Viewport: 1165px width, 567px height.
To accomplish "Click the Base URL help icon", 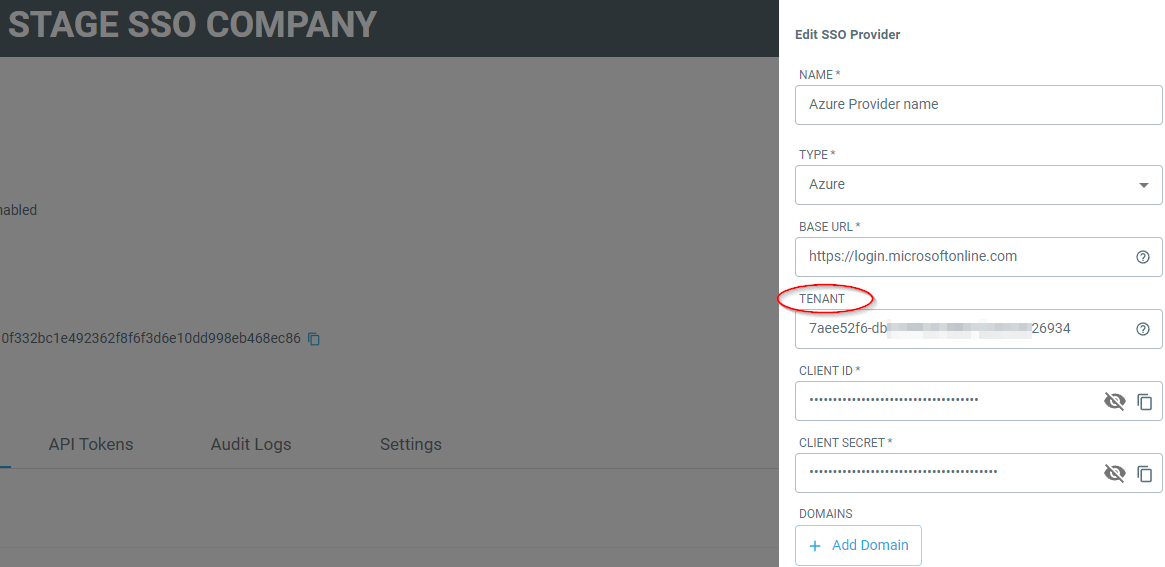I will (x=1143, y=257).
